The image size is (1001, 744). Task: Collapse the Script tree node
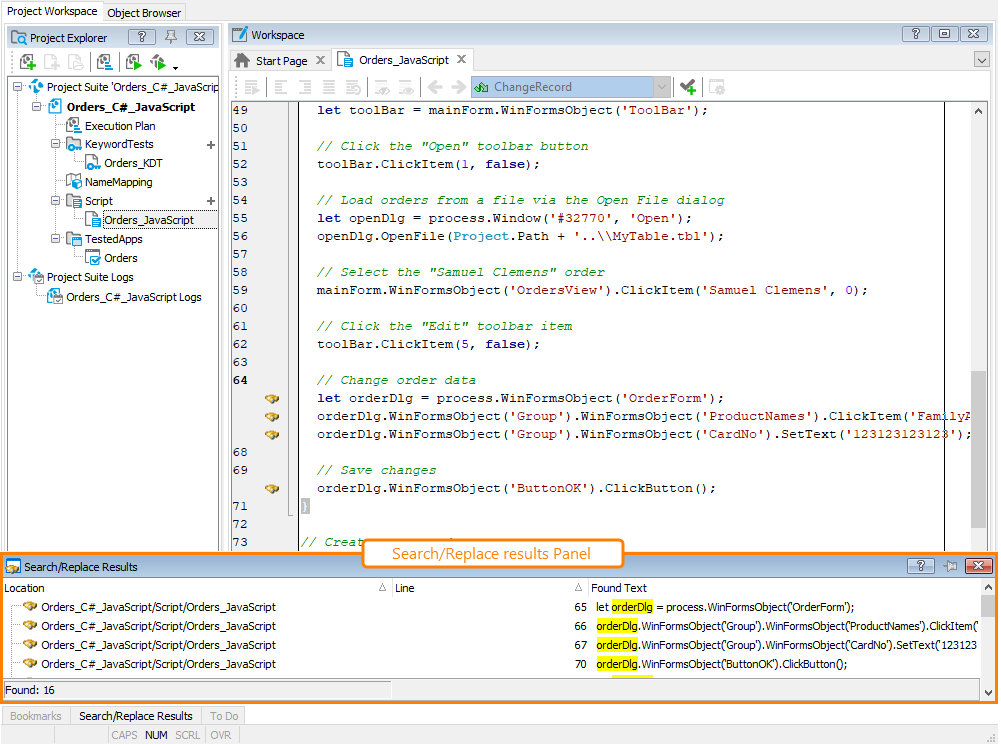click(56, 201)
